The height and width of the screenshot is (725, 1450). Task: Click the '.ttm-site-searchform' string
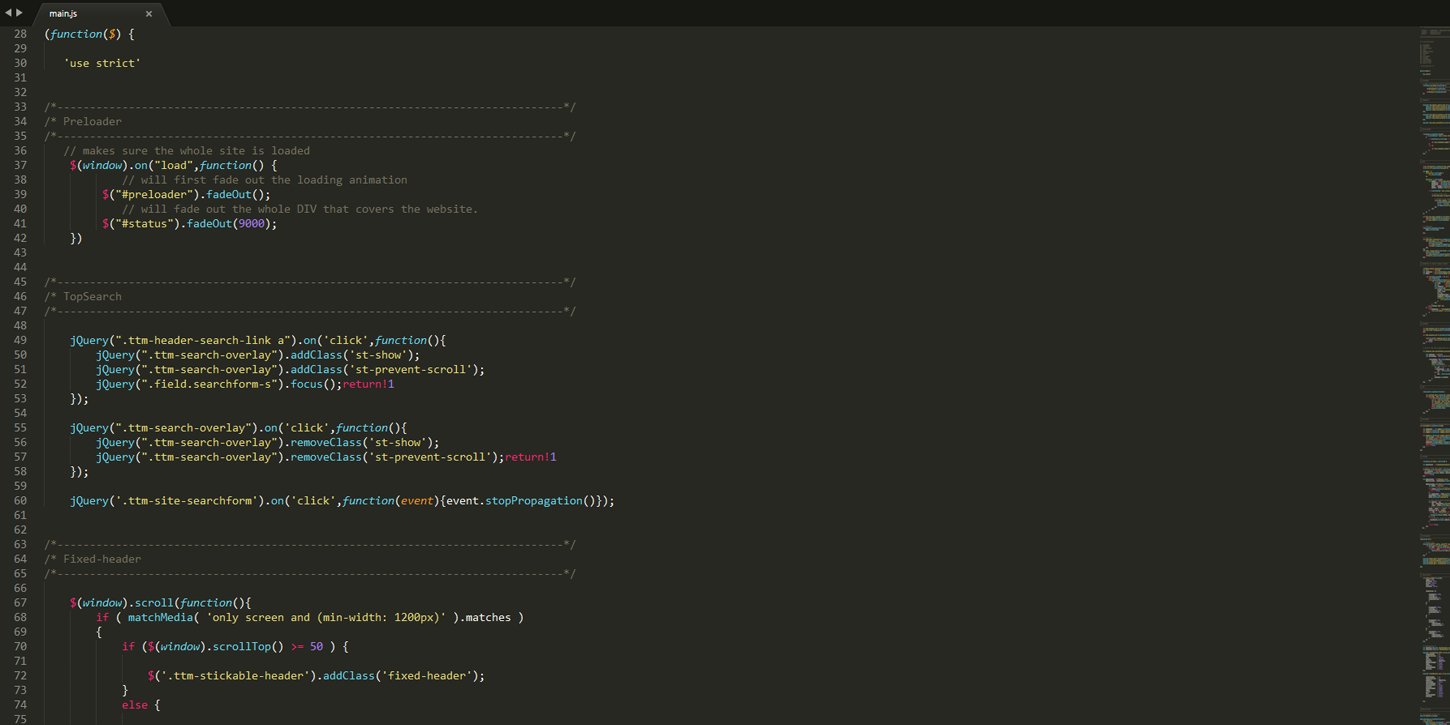pyautogui.click(x=187, y=501)
